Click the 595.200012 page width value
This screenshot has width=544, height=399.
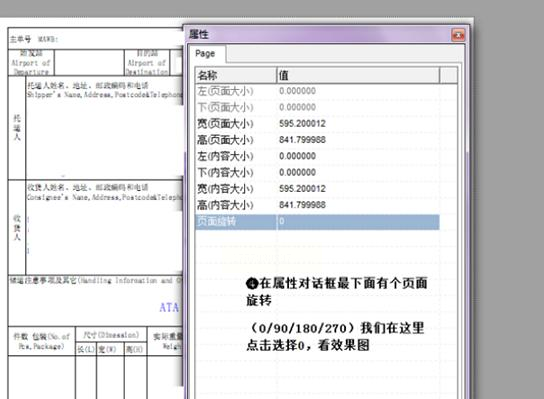[x=302, y=124]
